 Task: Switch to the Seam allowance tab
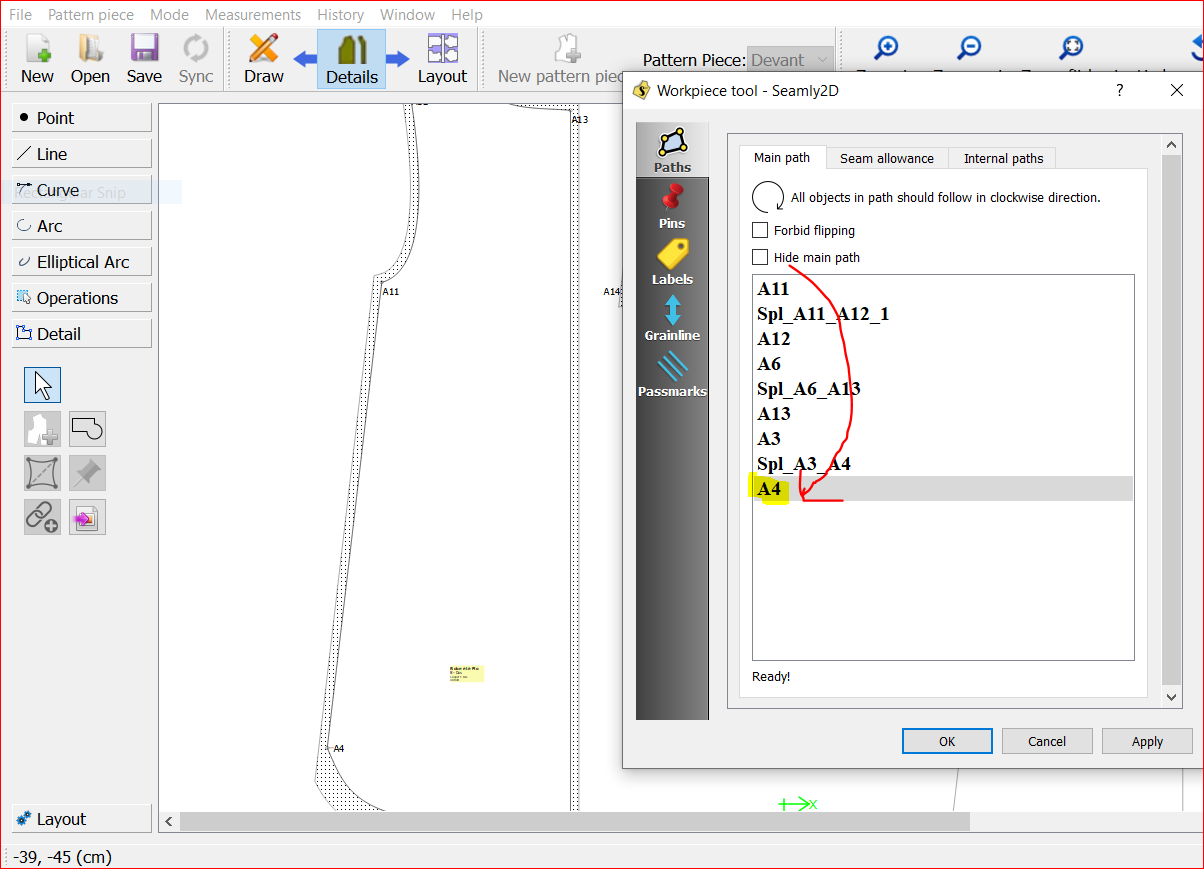(x=886, y=158)
